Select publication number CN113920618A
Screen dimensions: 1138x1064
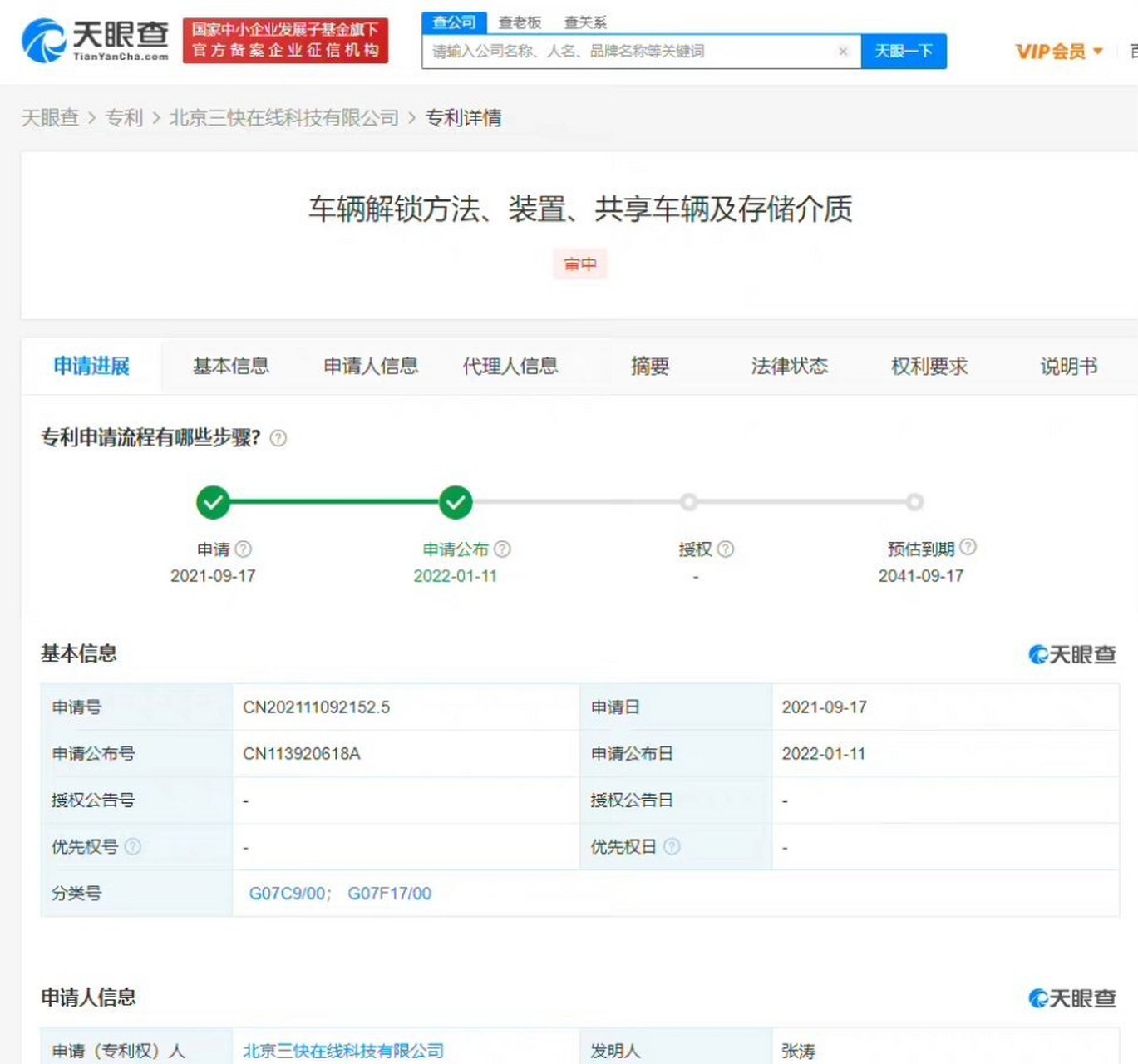302,754
